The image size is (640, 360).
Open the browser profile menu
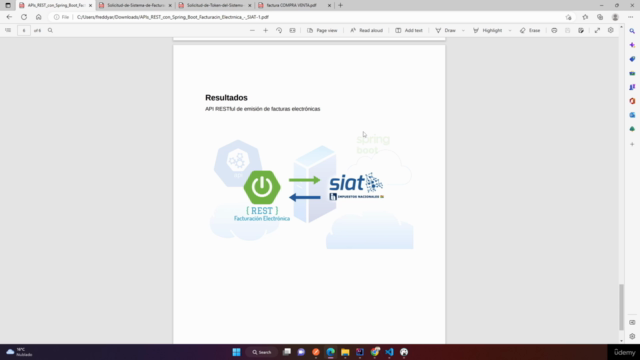pyautogui.click(x=615, y=17)
